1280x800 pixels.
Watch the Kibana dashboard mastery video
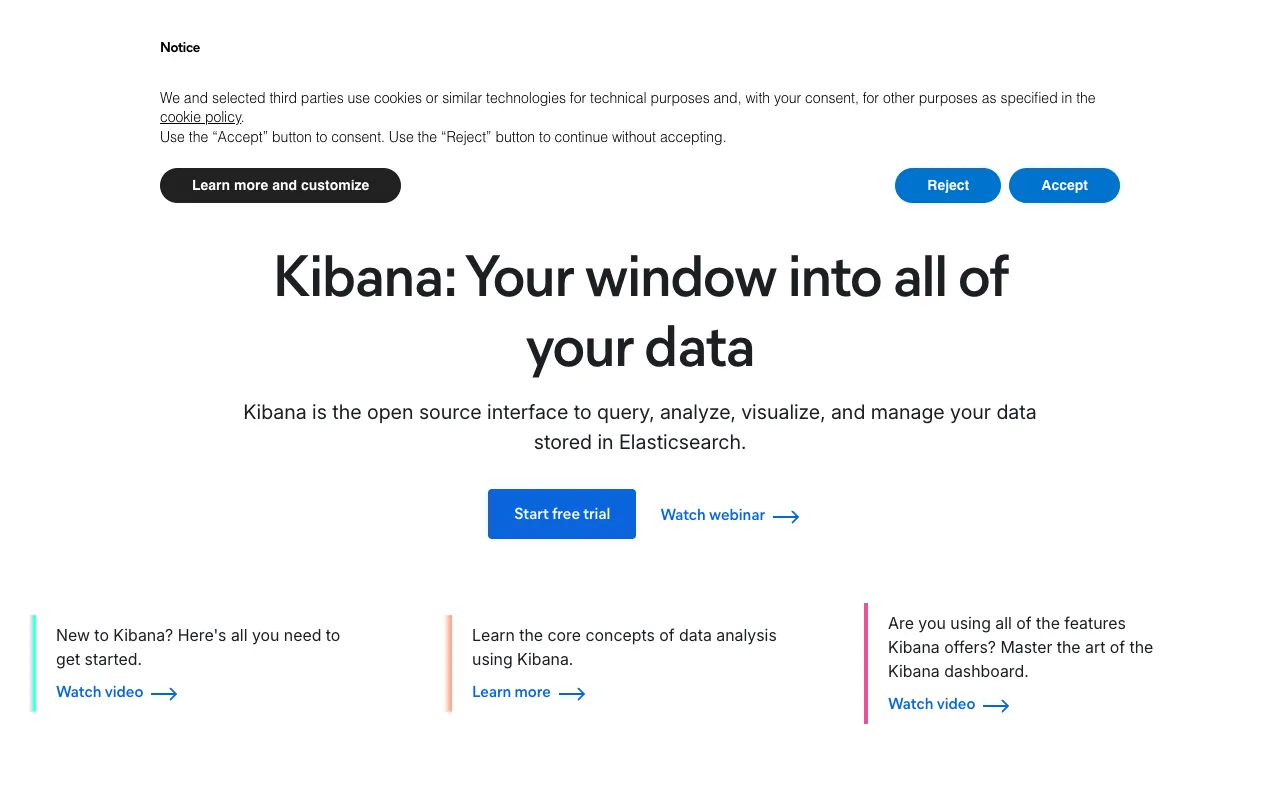931,704
